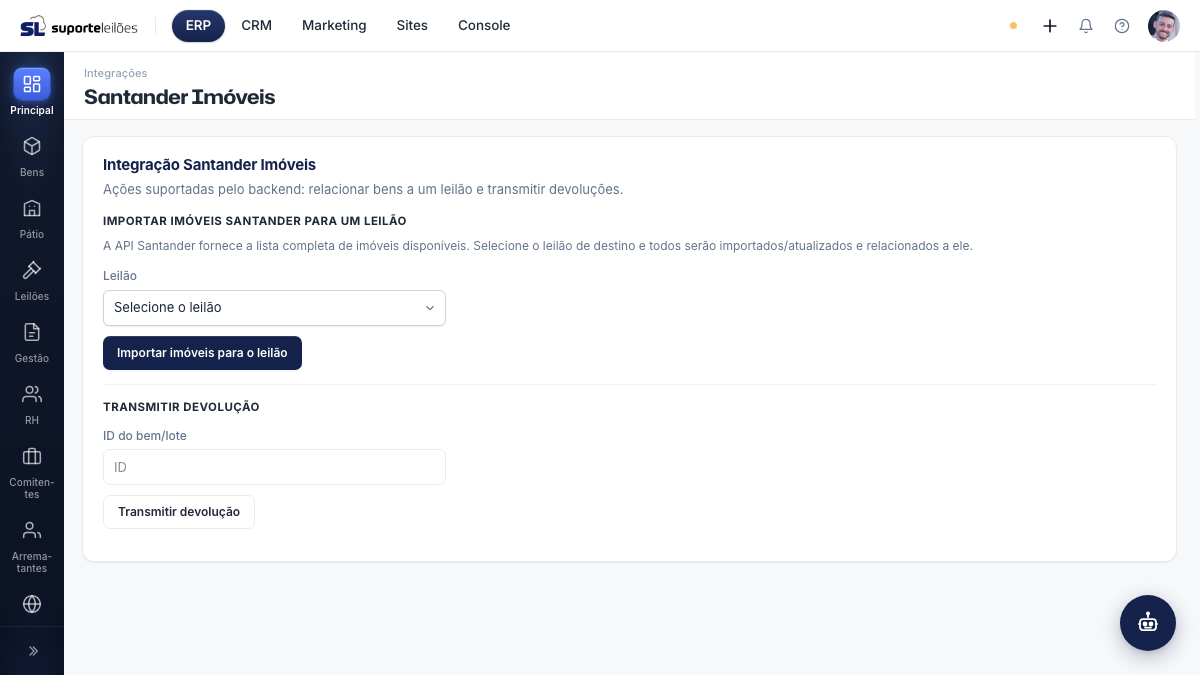This screenshot has width=1200, height=675.
Task: Click Transmitir devolução button
Action: point(179,512)
